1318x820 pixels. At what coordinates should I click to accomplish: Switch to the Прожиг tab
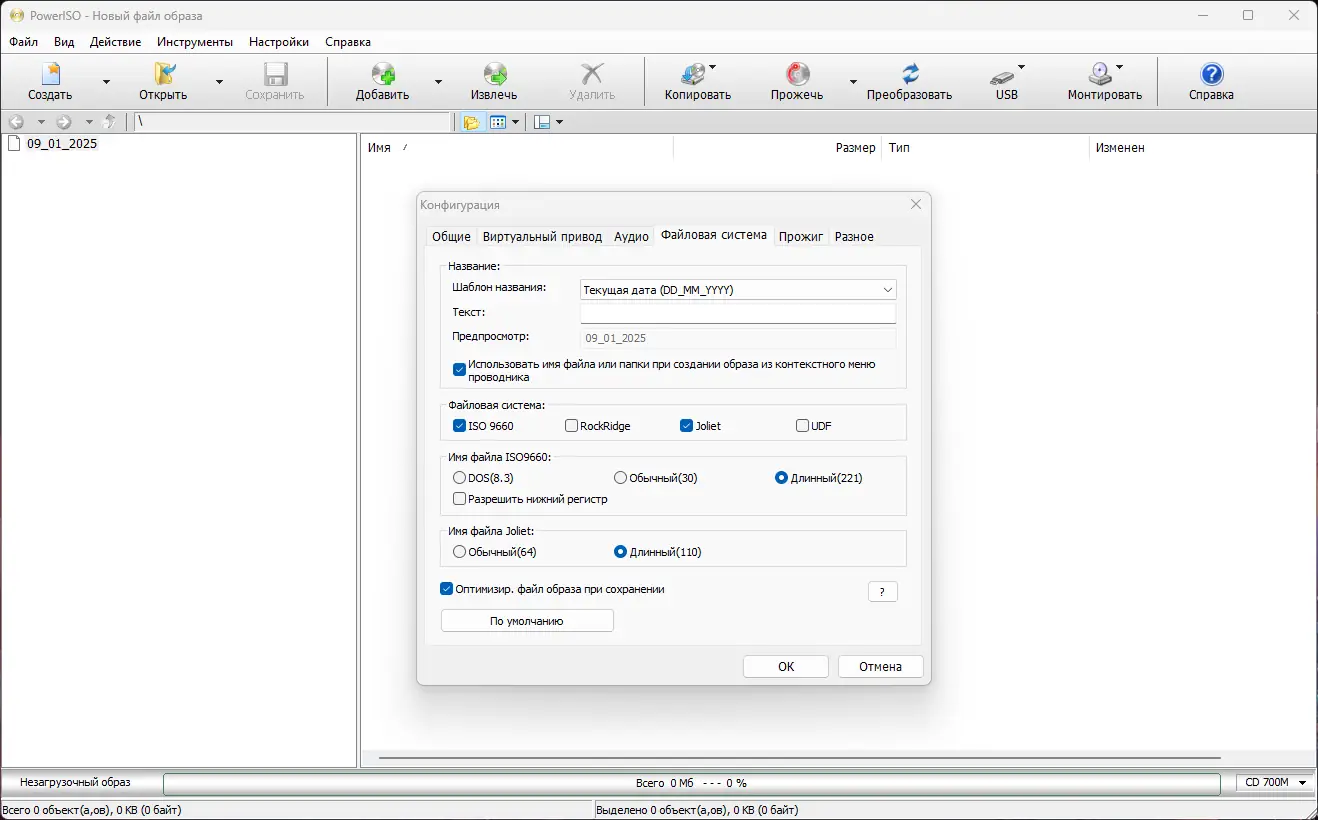(x=801, y=237)
